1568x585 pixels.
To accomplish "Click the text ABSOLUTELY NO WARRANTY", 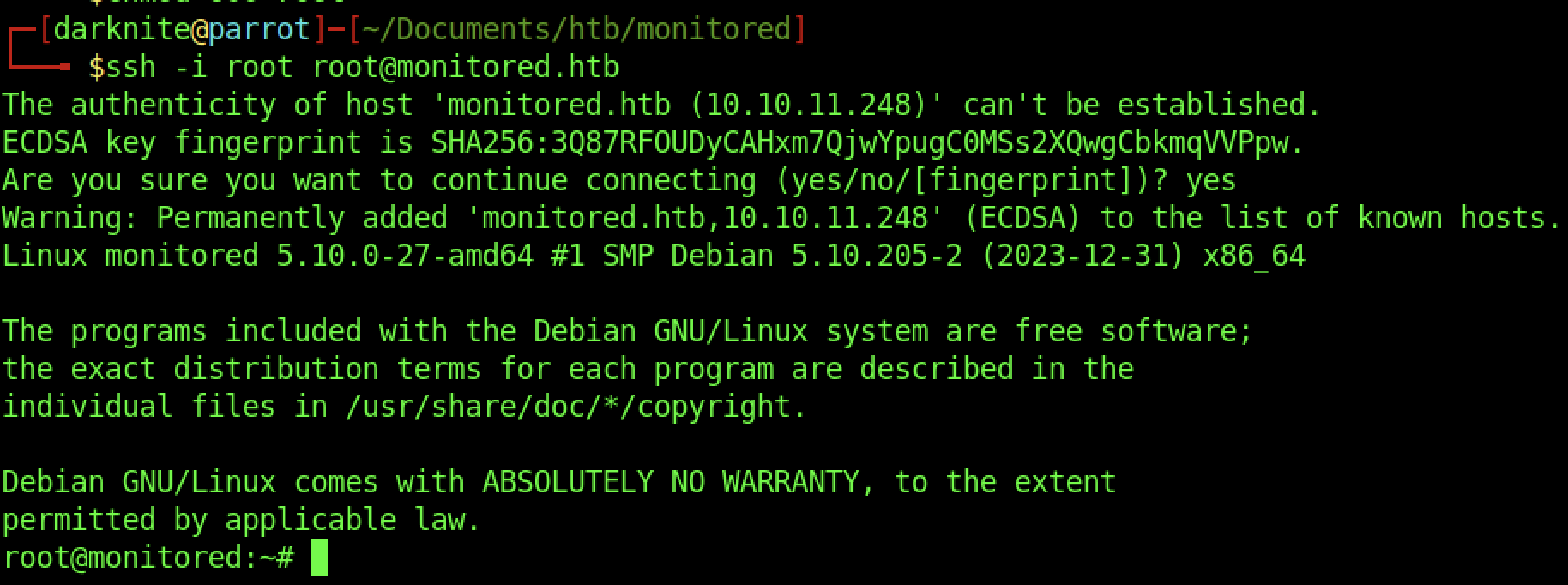I will click(x=671, y=482).
